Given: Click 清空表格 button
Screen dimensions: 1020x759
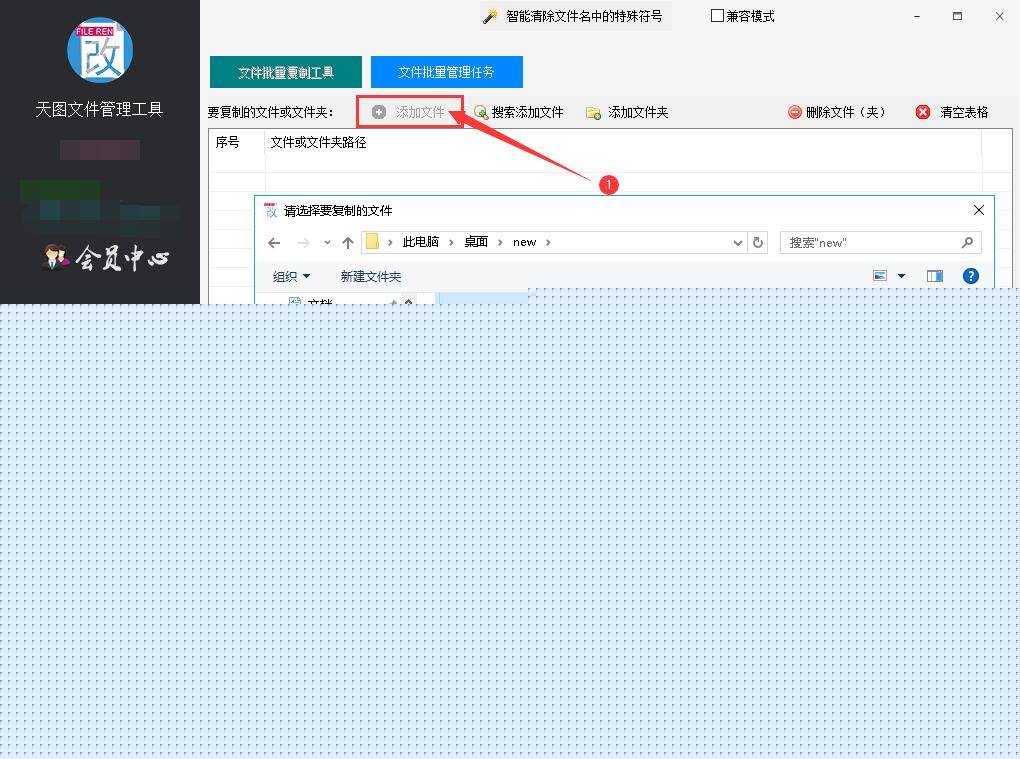Looking at the screenshot, I should coord(952,112).
